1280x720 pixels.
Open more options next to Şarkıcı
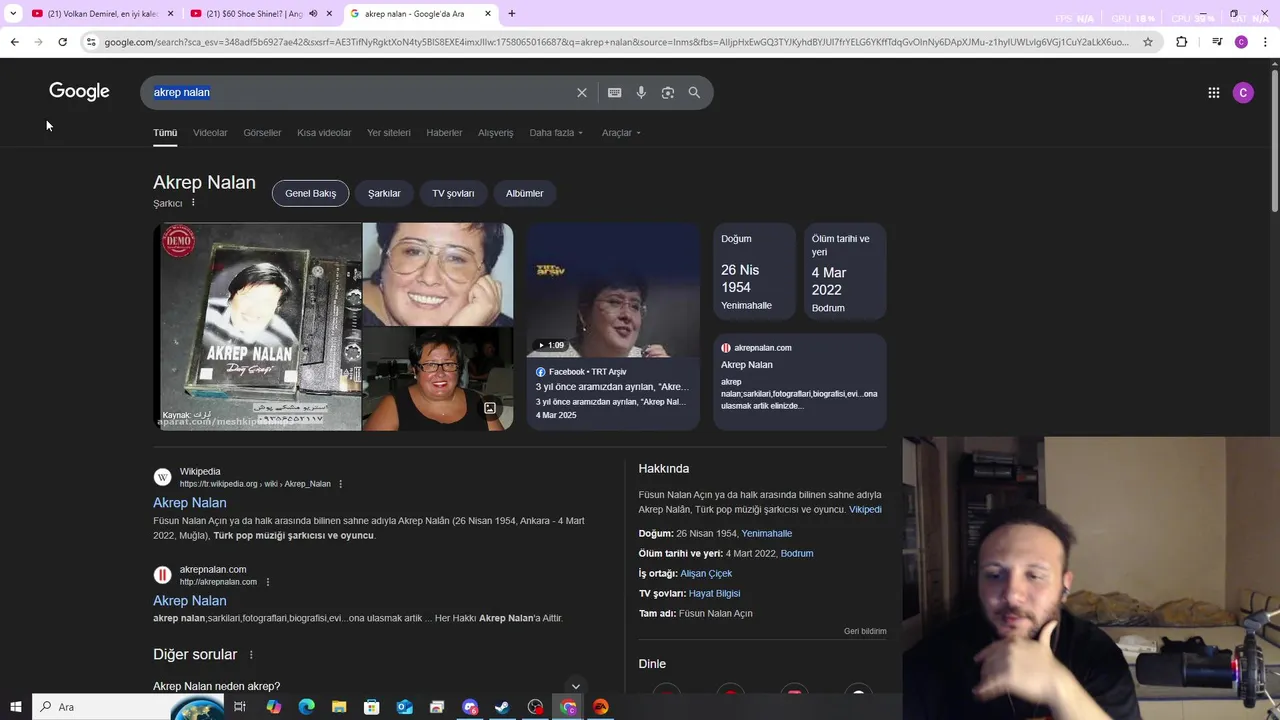(193, 203)
